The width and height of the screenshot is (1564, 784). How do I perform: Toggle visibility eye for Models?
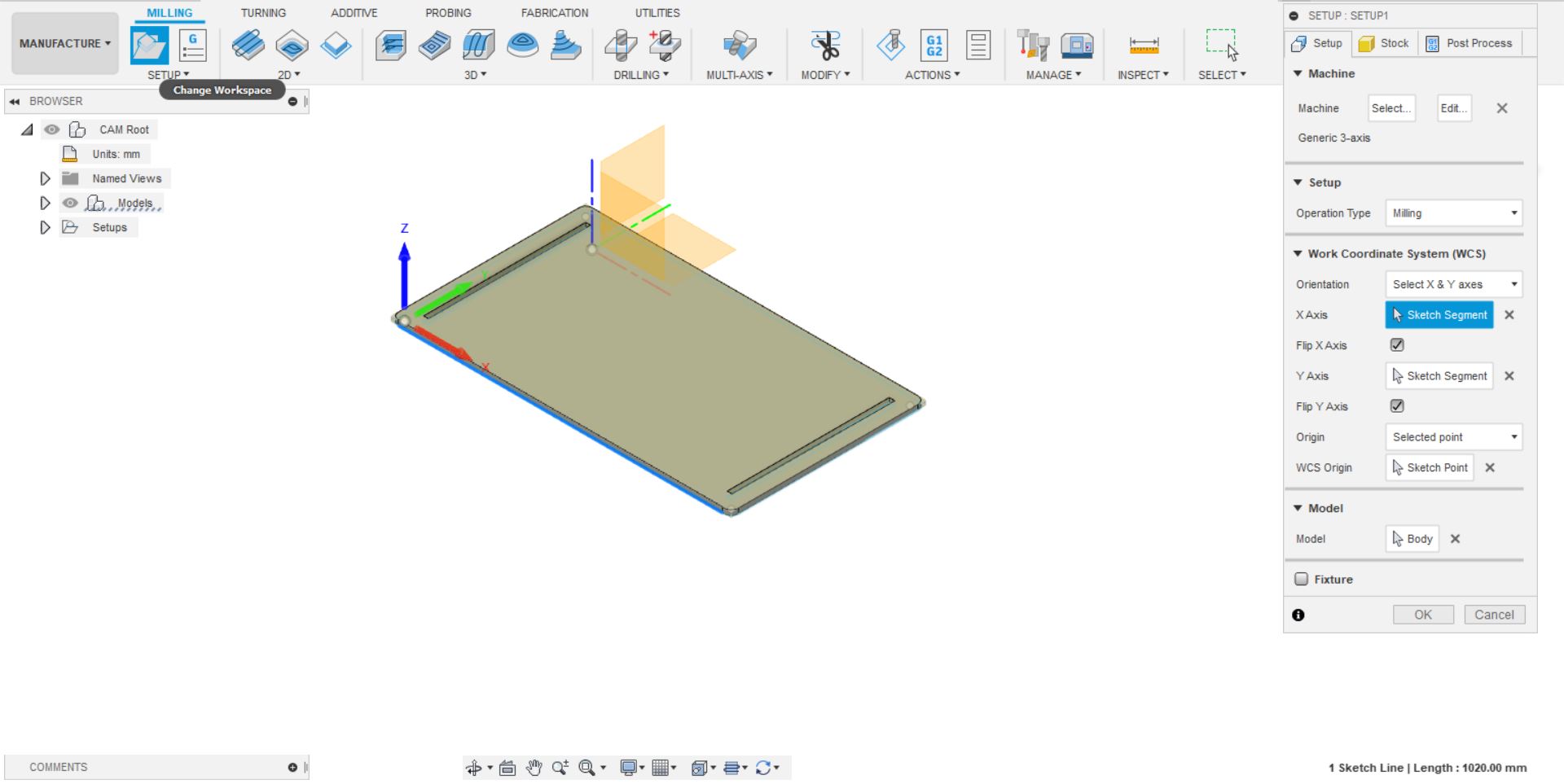tap(70, 203)
